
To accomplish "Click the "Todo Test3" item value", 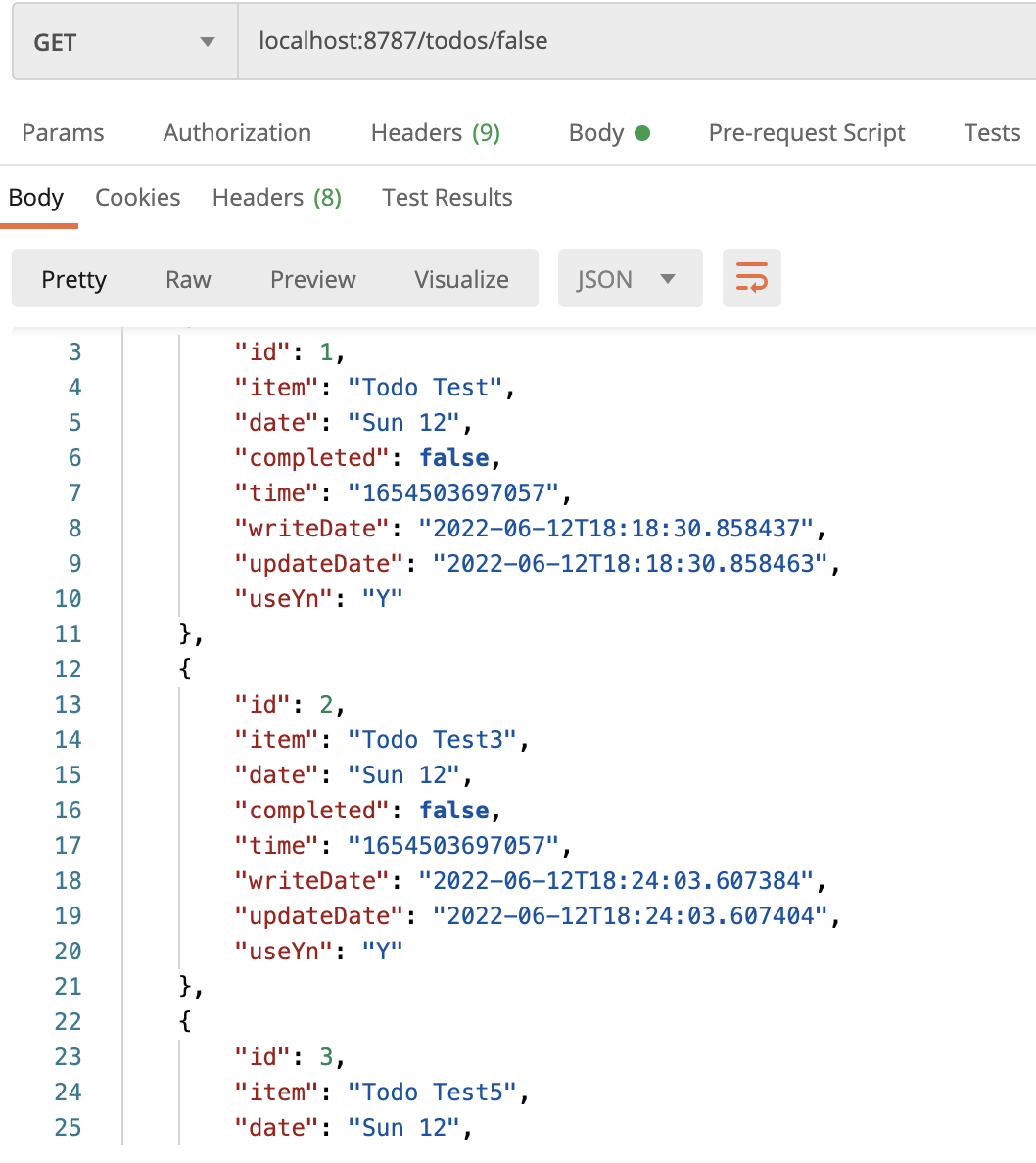I will (x=432, y=739).
